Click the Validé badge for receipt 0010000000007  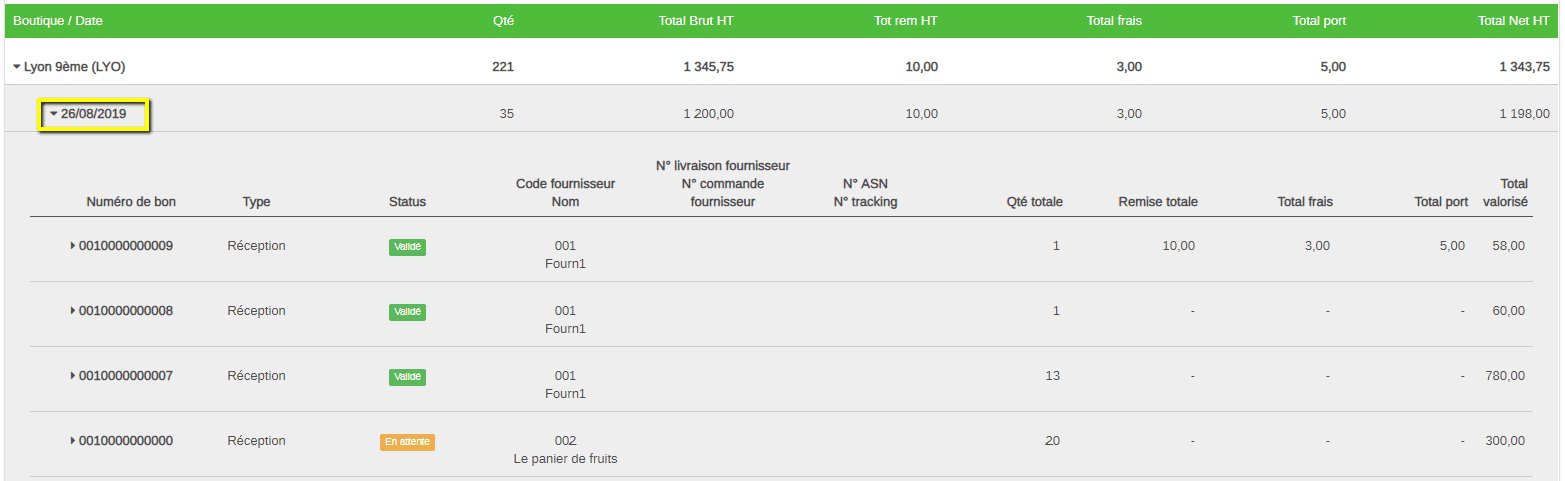point(407,377)
